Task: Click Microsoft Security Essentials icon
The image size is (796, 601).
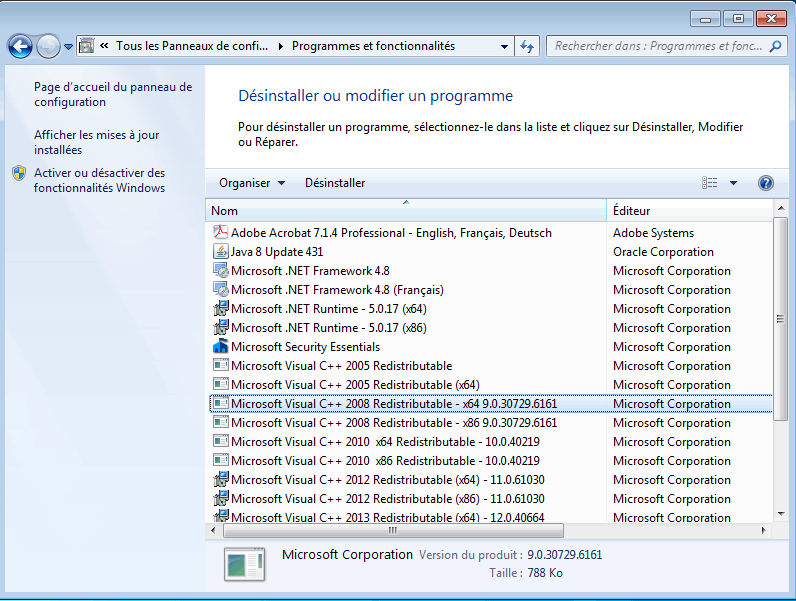Action: point(220,346)
